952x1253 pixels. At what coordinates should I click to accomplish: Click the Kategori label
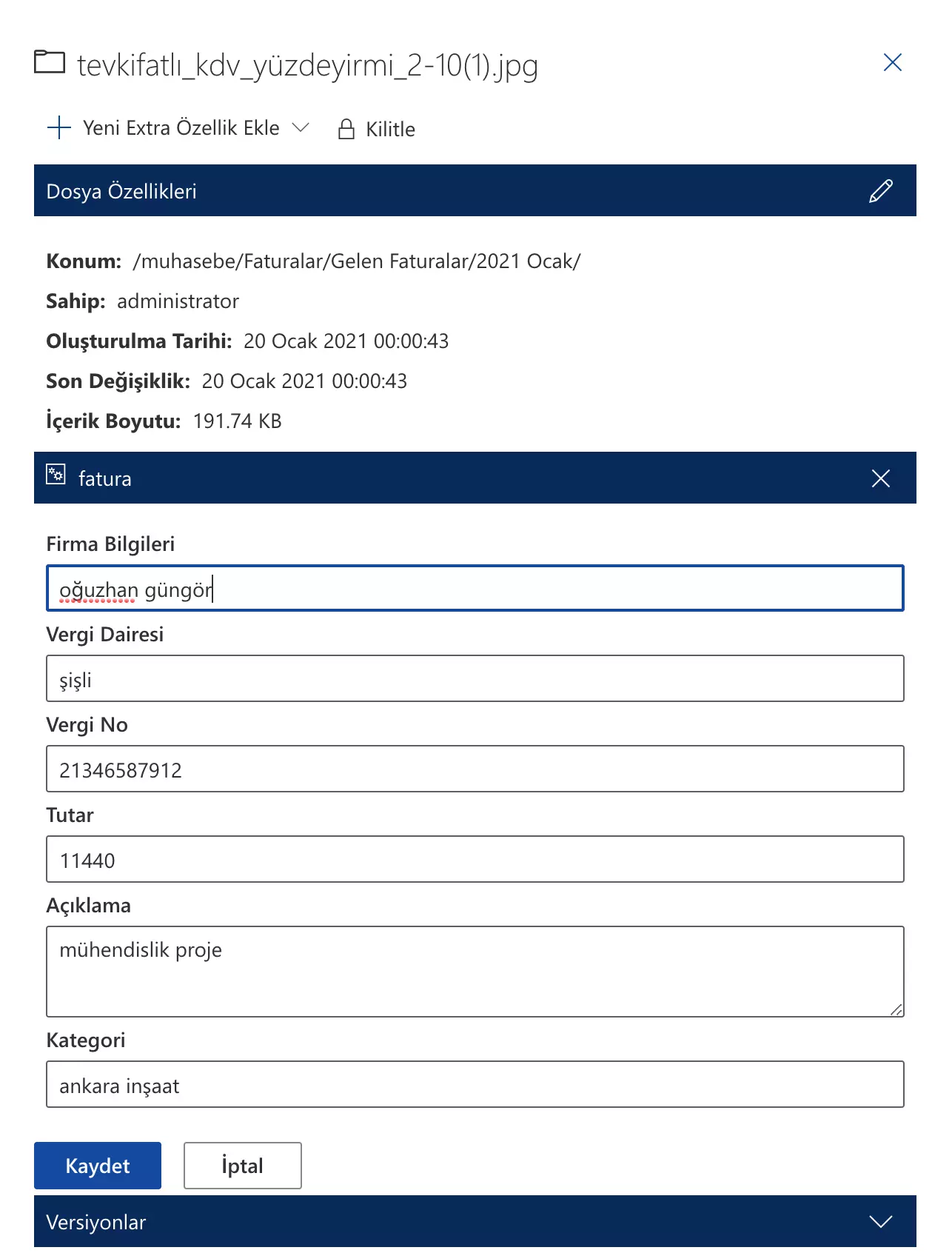click(x=85, y=1040)
